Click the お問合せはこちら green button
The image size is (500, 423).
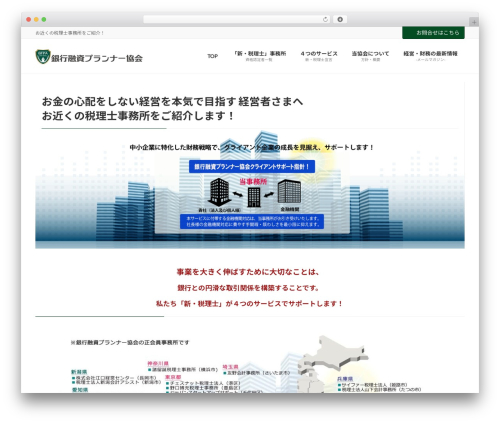(433, 33)
